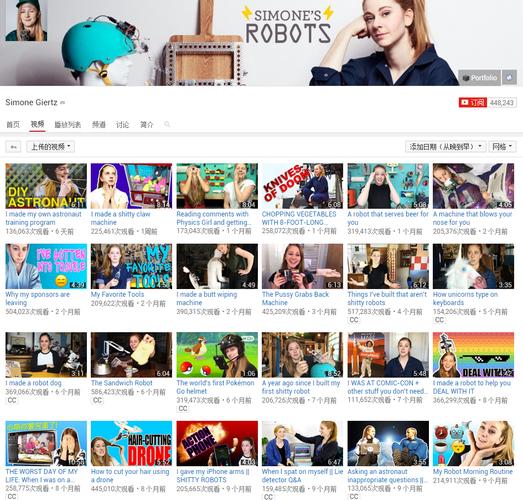Click the CC badge under The Sandwich Robot
Image resolution: width=523 pixels, height=500 pixels.
click(x=97, y=400)
